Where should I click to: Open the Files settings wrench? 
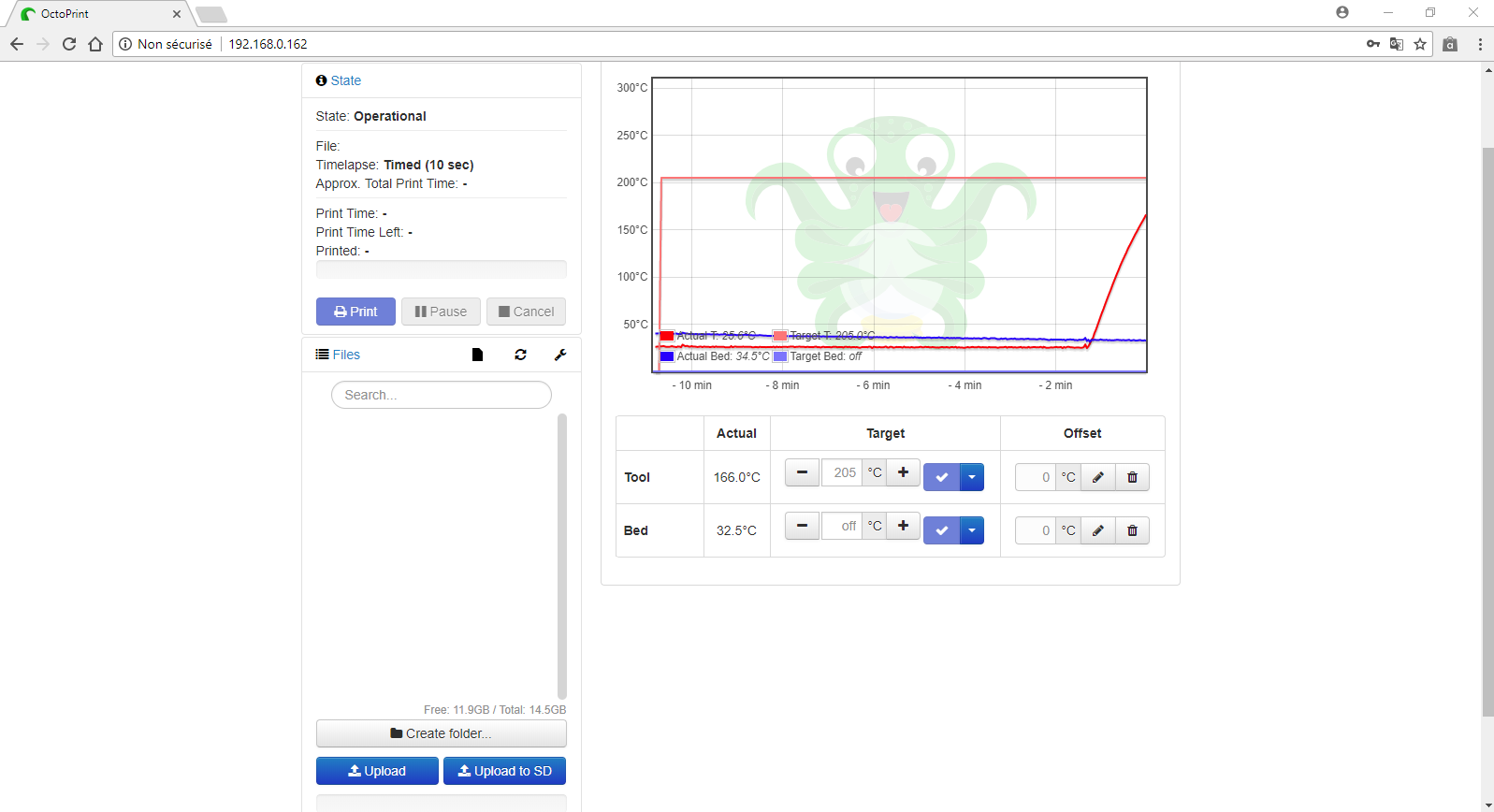560,355
